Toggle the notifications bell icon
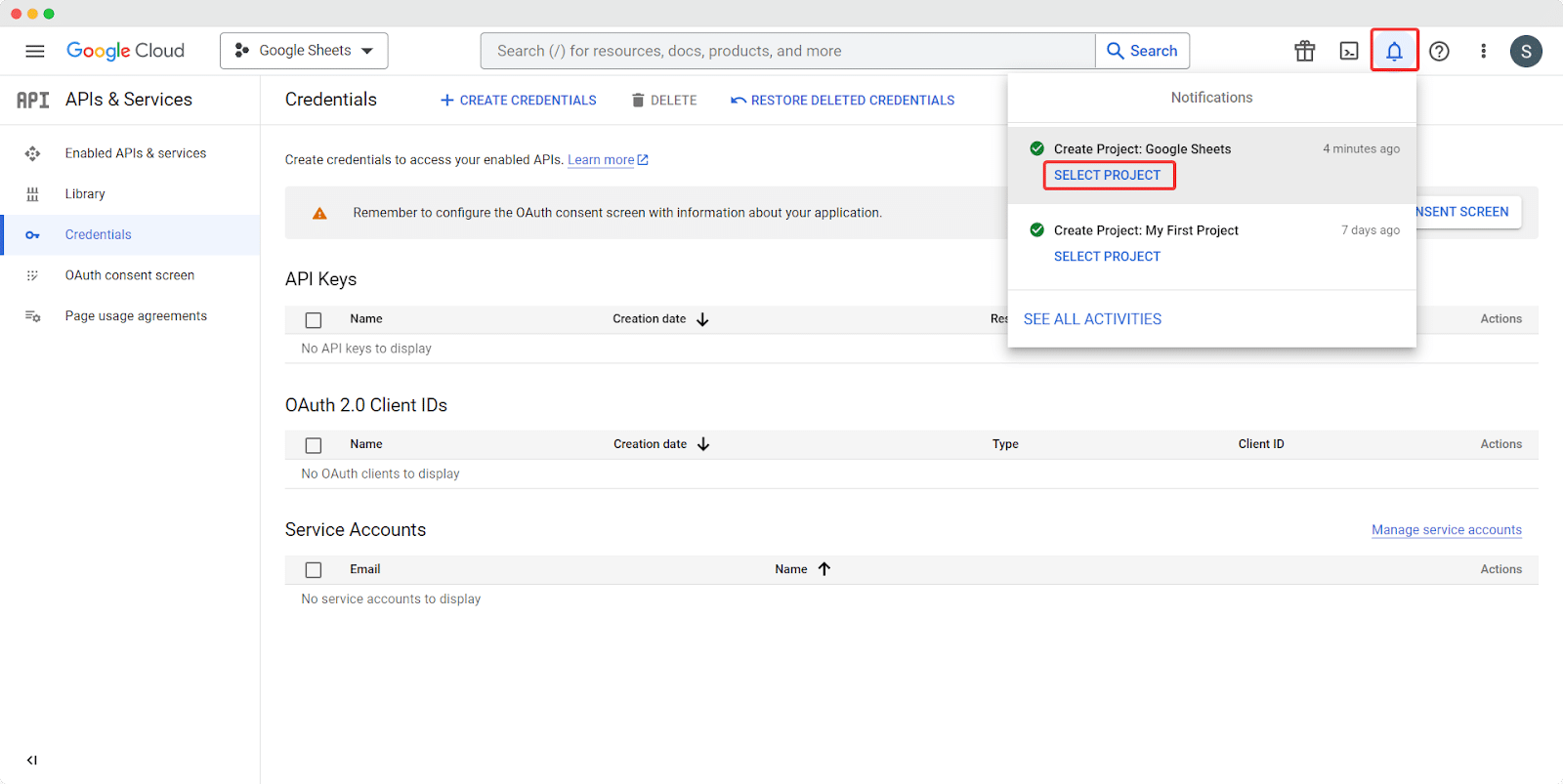 click(1394, 51)
